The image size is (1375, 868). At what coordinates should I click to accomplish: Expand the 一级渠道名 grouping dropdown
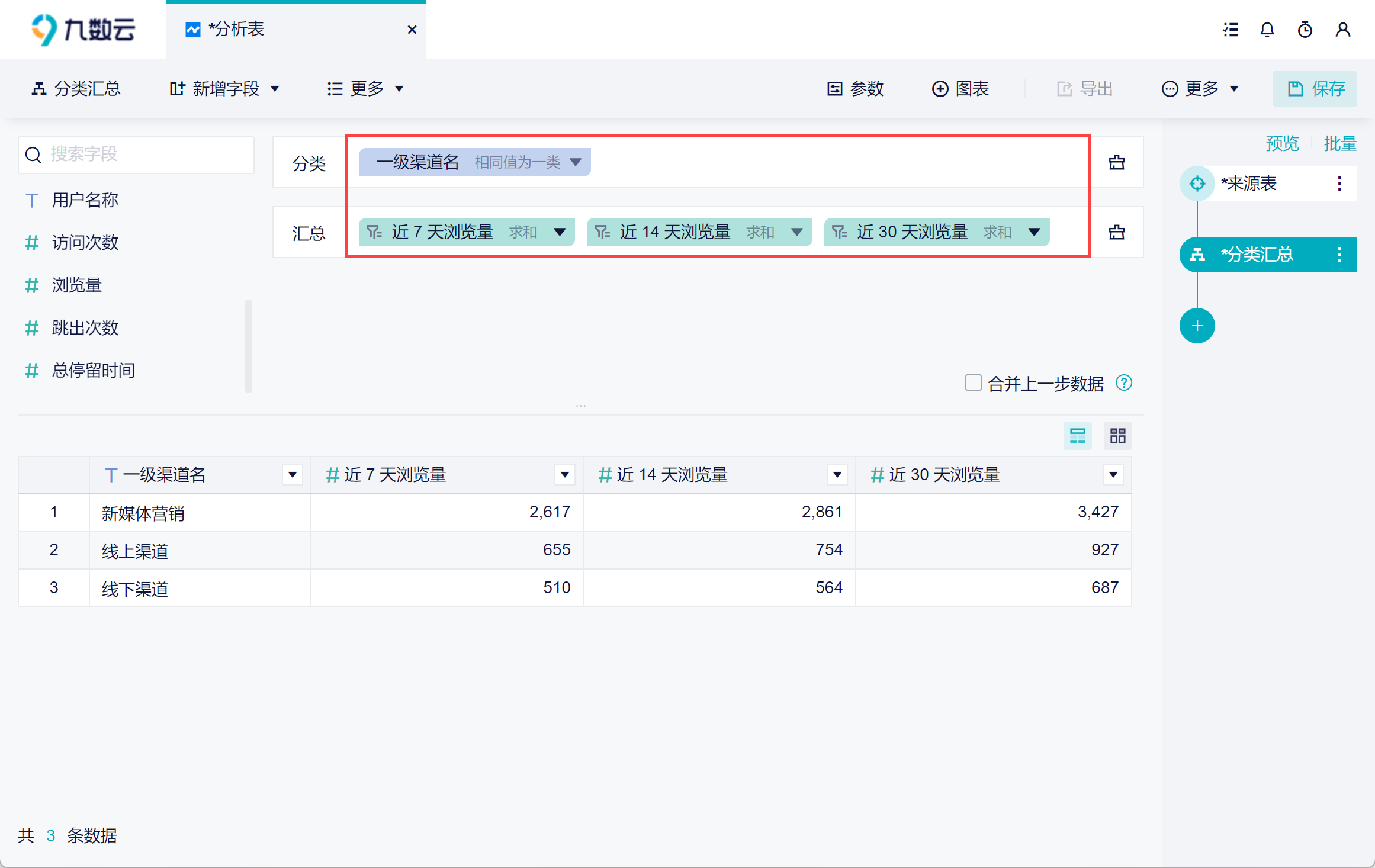[x=575, y=162]
